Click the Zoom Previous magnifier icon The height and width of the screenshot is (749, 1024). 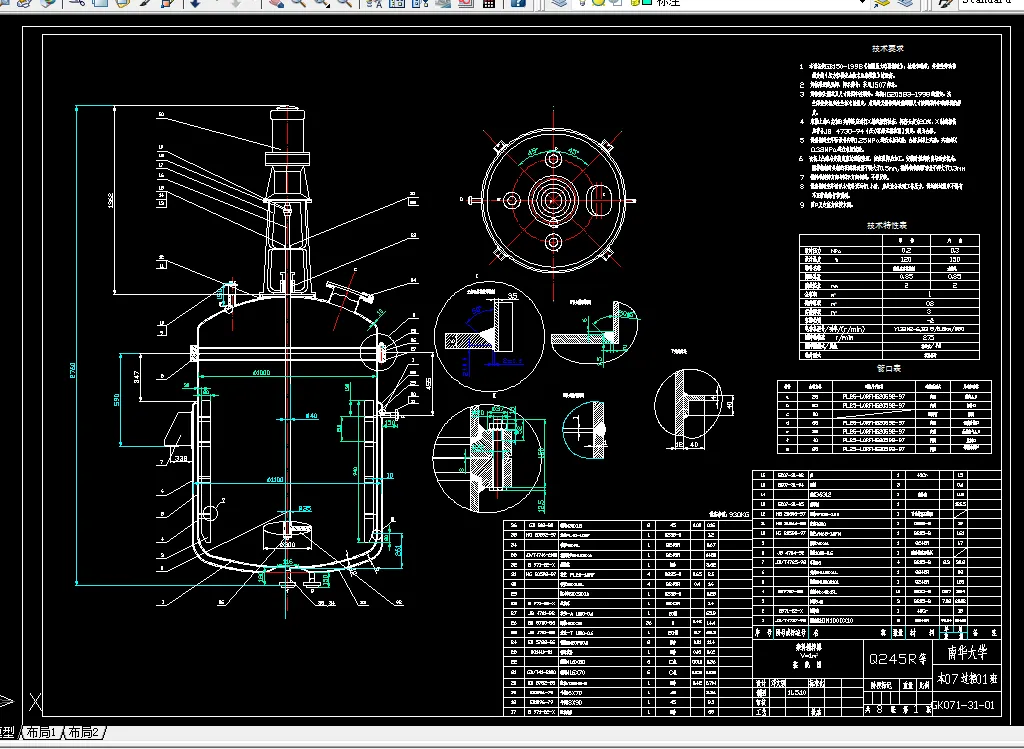[x=344, y=3]
